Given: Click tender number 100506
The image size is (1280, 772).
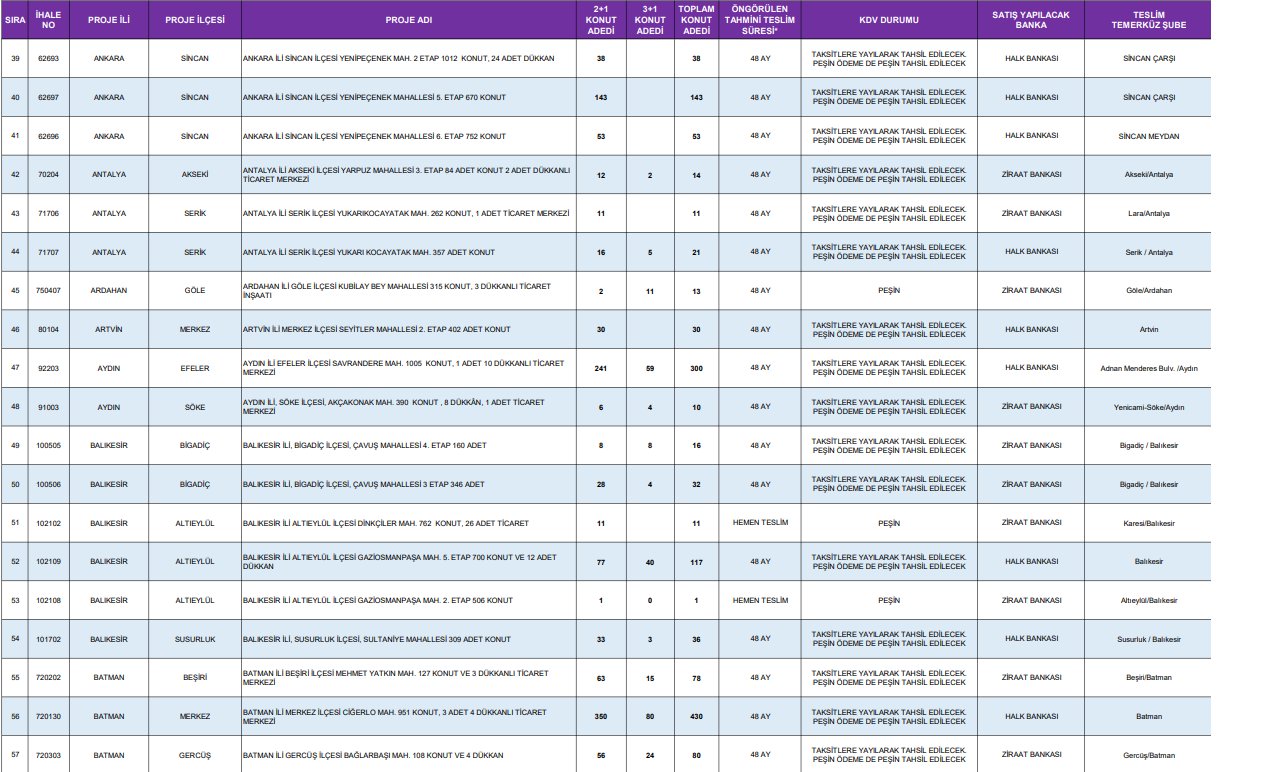Looking at the screenshot, I should click(49, 484).
